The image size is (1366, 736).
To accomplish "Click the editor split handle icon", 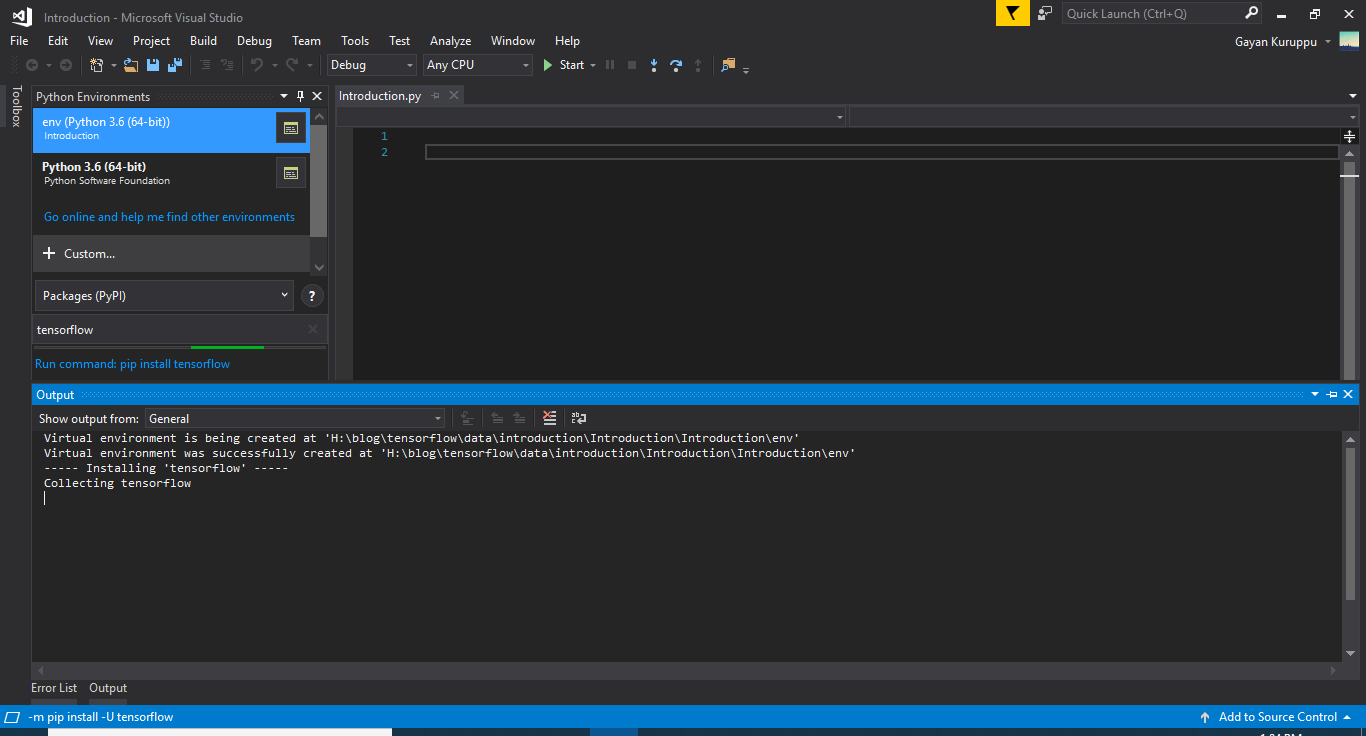I will [1349, 136].
